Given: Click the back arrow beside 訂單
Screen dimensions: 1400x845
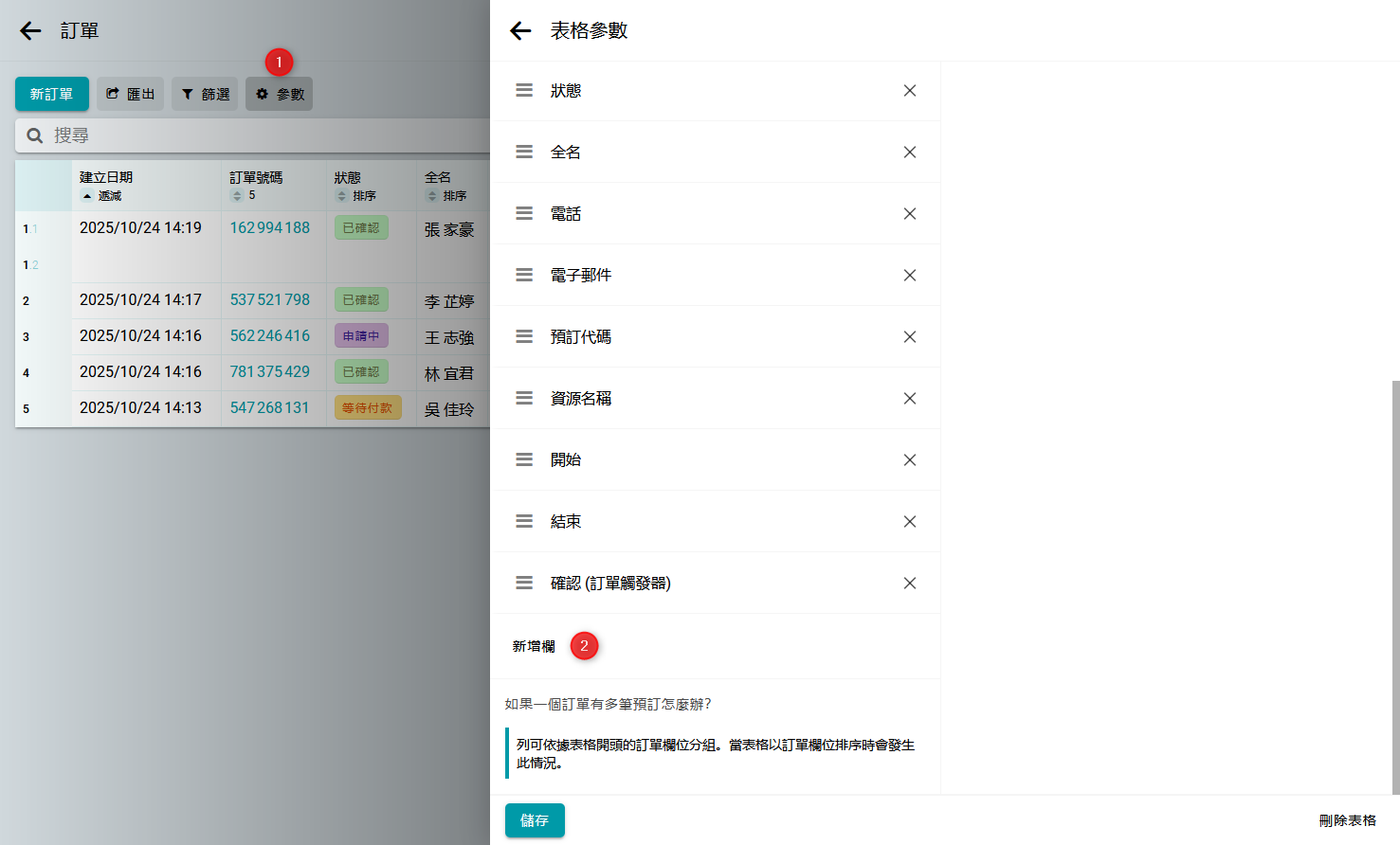Looking at the screenshot, I should 30,31.
